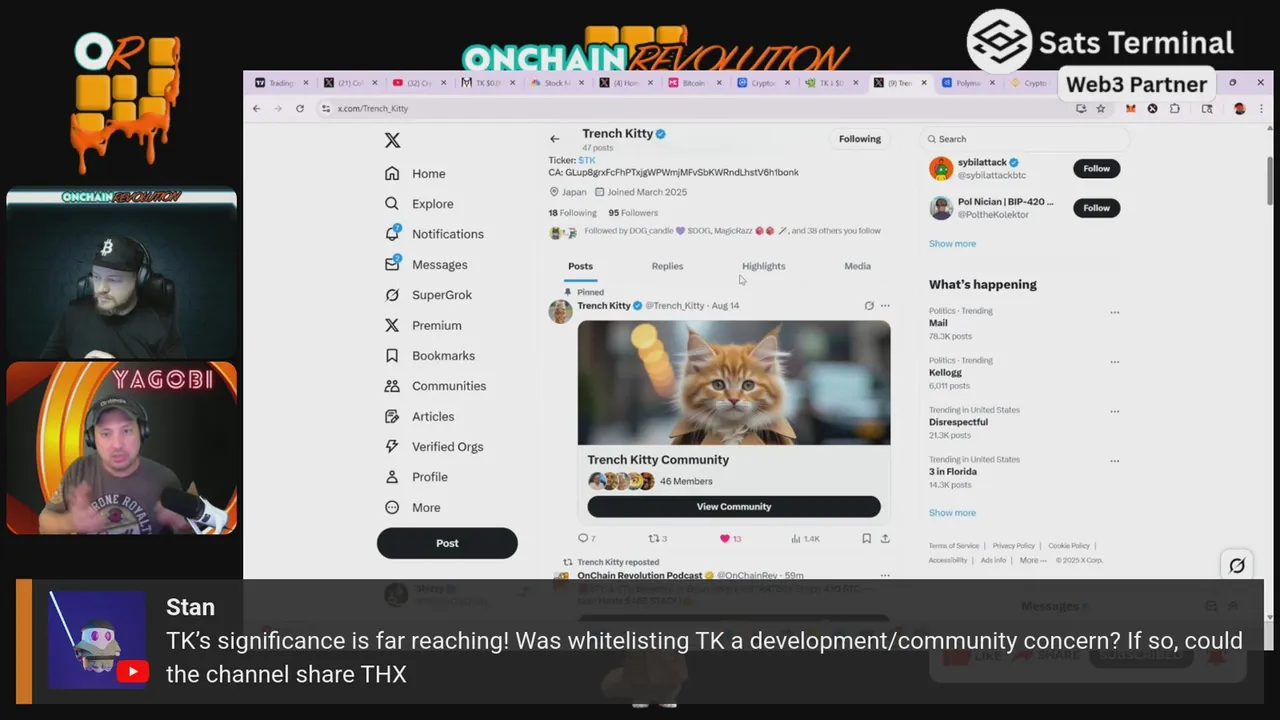Click Show more under What's happening
Image resolution: width=1280 pixels, height=720 pixels.
click(952, 512)
